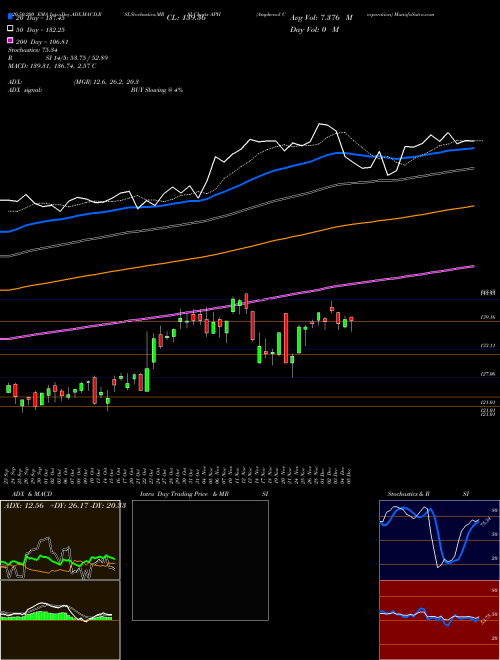
Task: Open the blue Stochastics chart thumbnail
Action: [439, 540]
